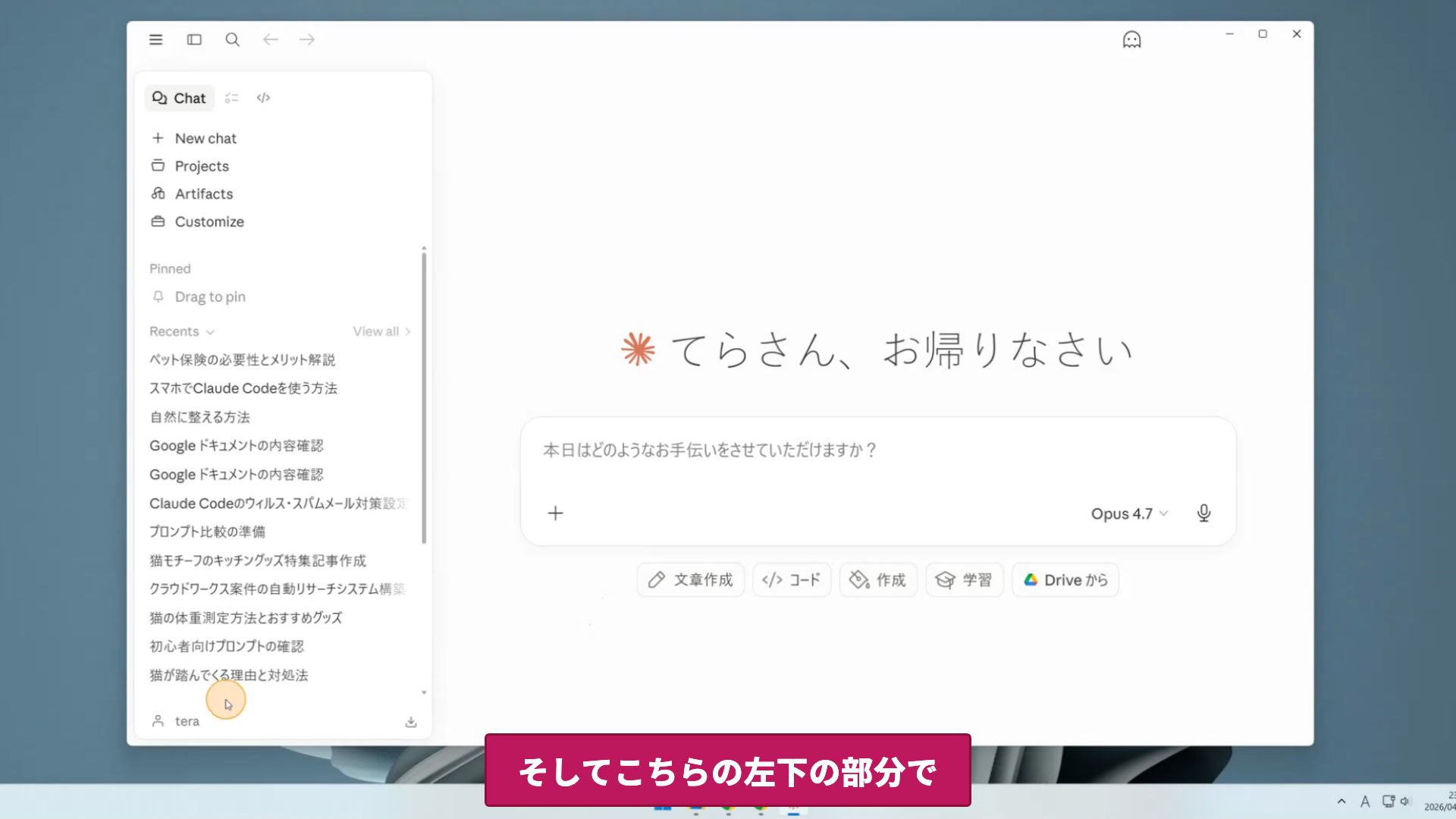Open chat プロンプト比較の準備

[x=207, y=532]
